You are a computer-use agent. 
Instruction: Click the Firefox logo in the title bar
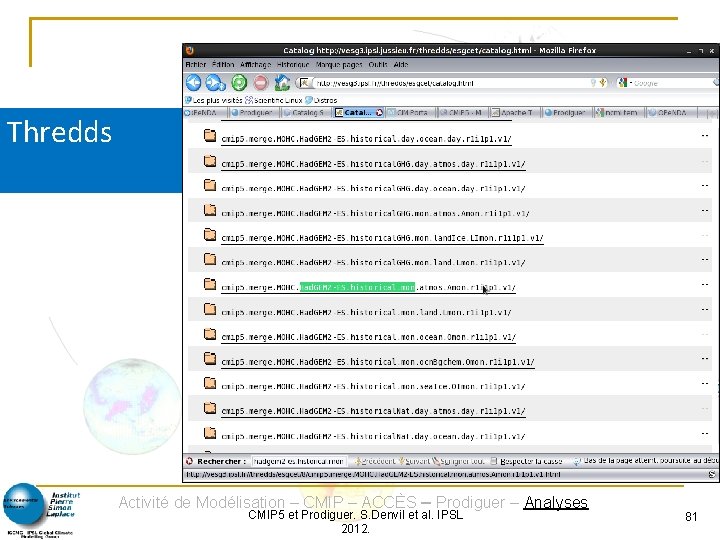190,51
